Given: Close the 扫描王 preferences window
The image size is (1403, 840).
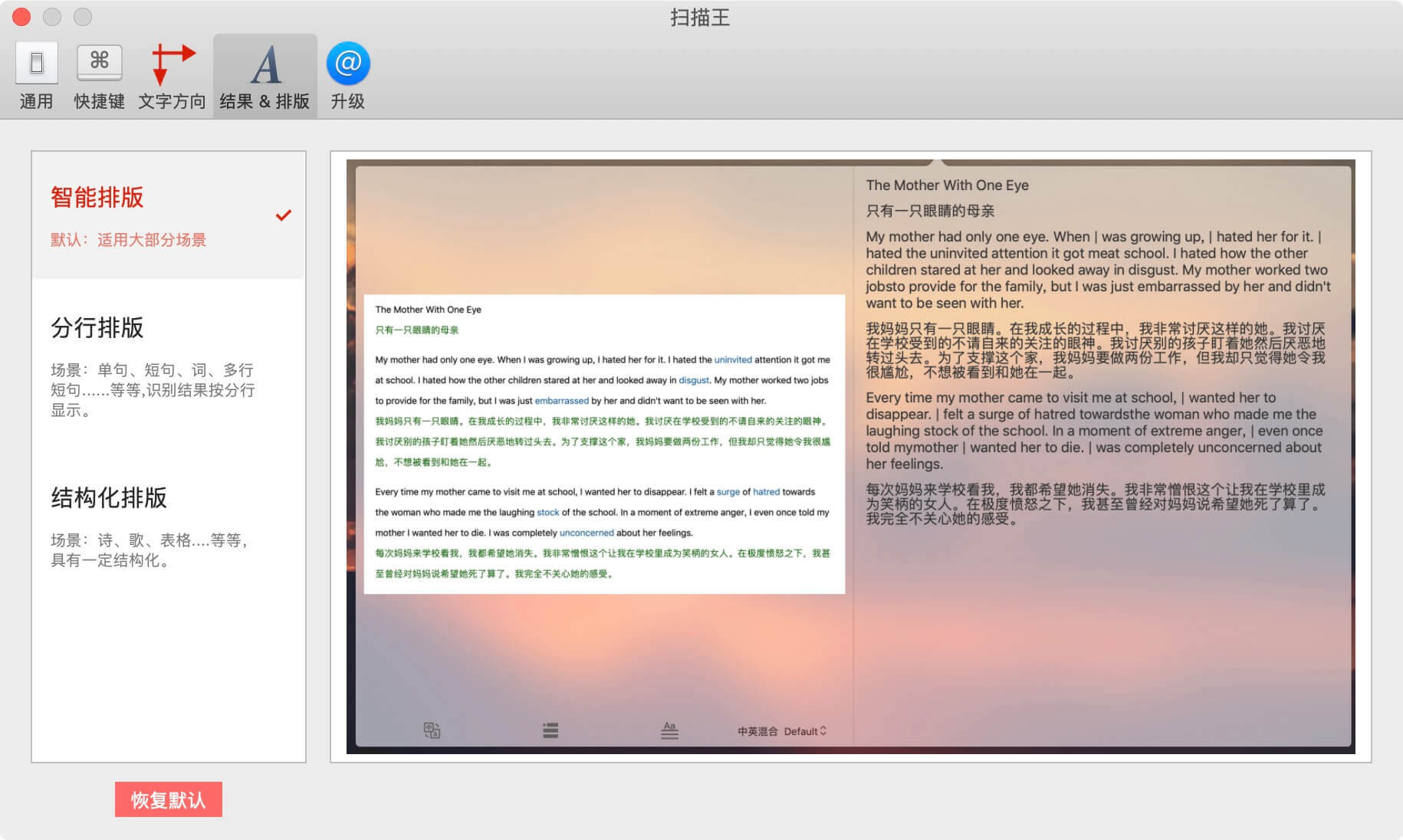Looking at the screenshot, I should (x=21, y=16).
